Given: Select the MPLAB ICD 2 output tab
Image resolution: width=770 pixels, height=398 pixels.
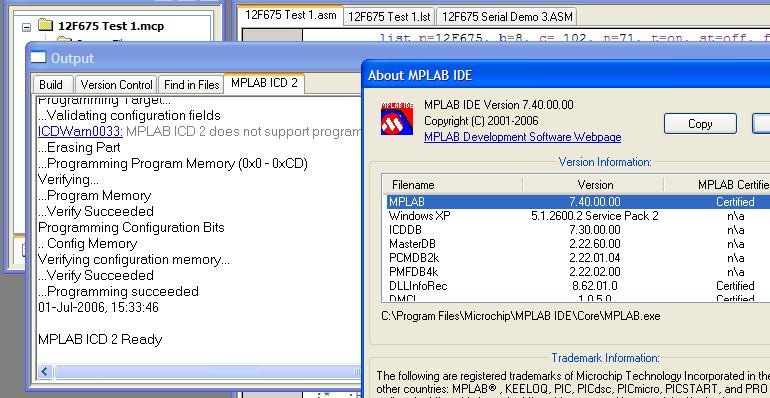Looking at the screenshot, I should pyautogui.click(x=264, y=83).
